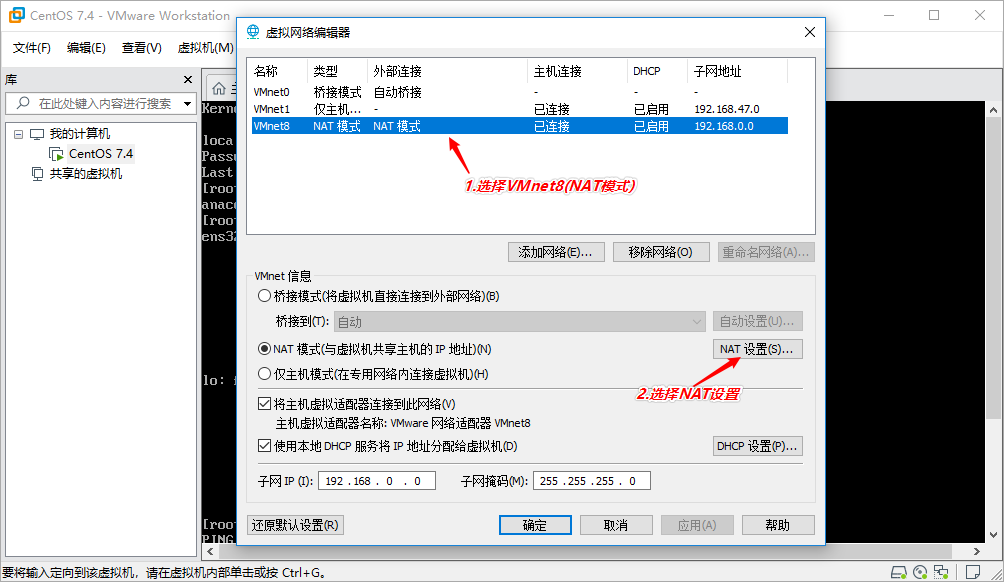1004x582 pixels.
Task: Click 类型 column header
Action: [338, 71]
